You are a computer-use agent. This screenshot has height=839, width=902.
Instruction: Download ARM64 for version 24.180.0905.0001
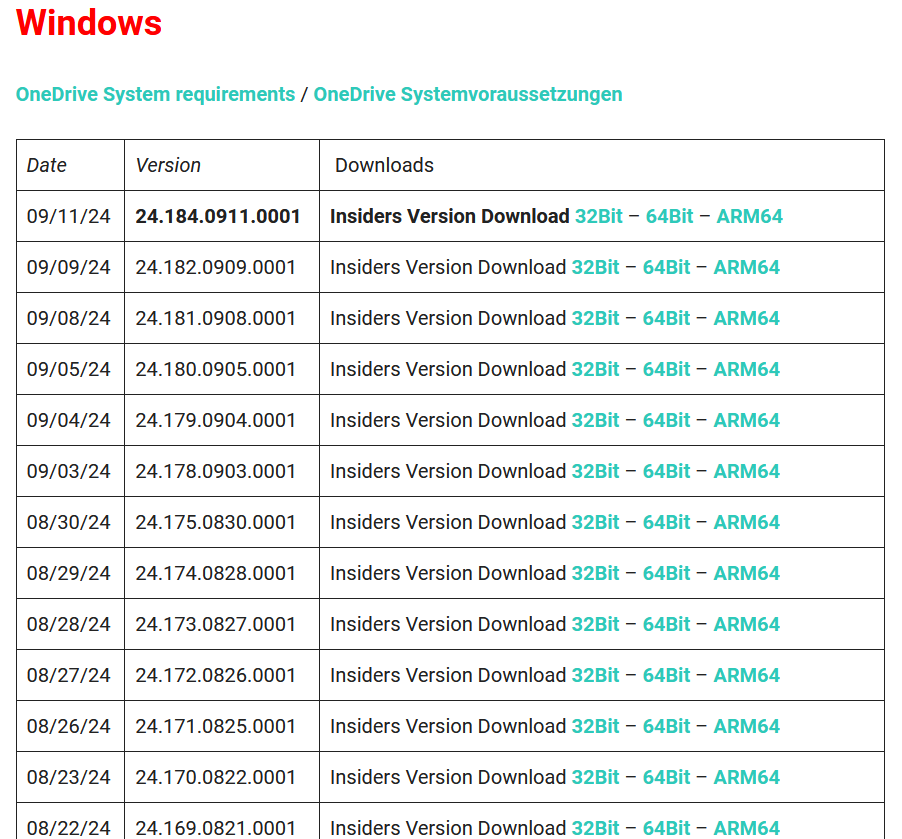[747, 369]
